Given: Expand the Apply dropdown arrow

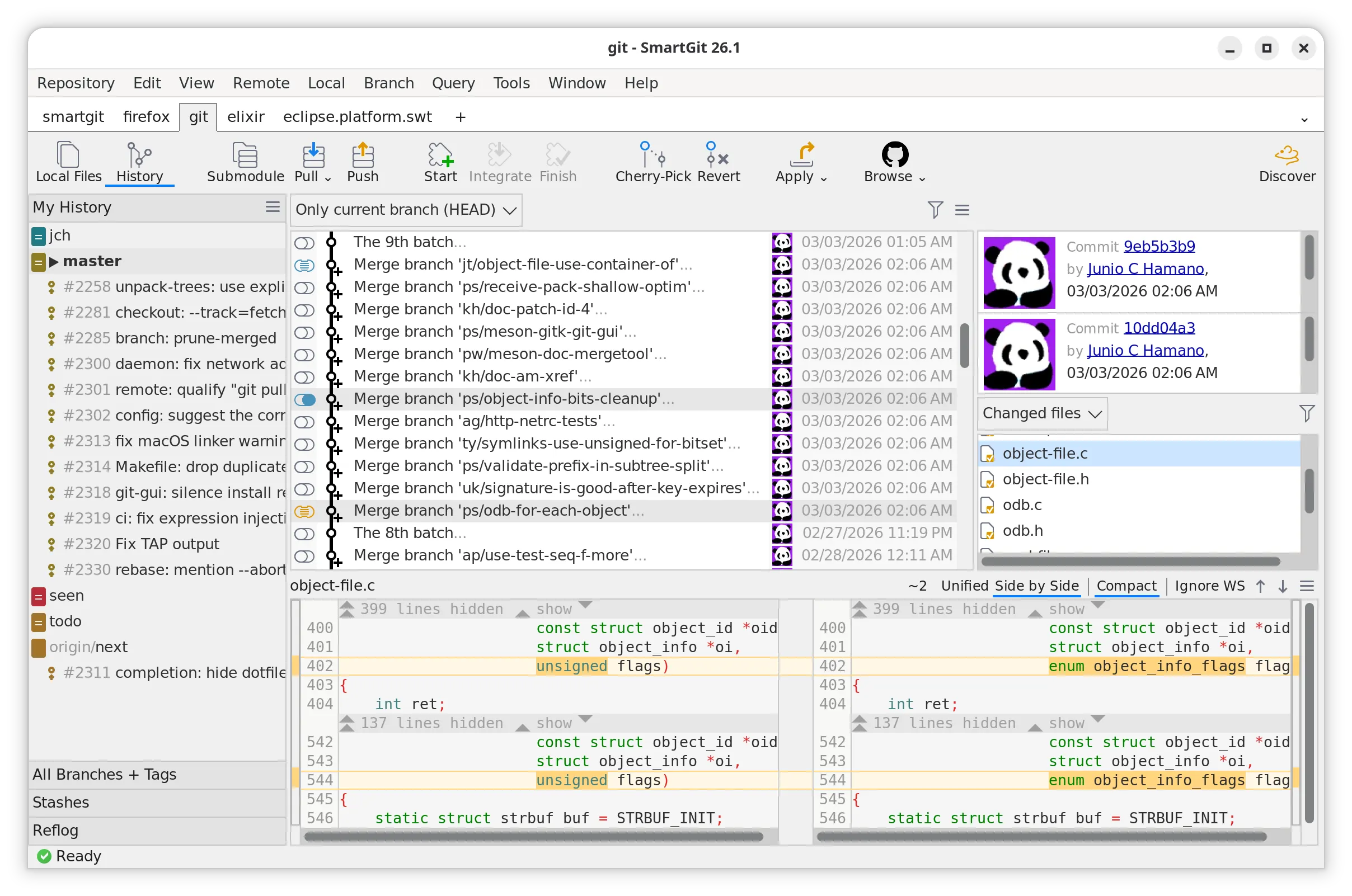Looking at the screenshot, I should click(824, 179).
